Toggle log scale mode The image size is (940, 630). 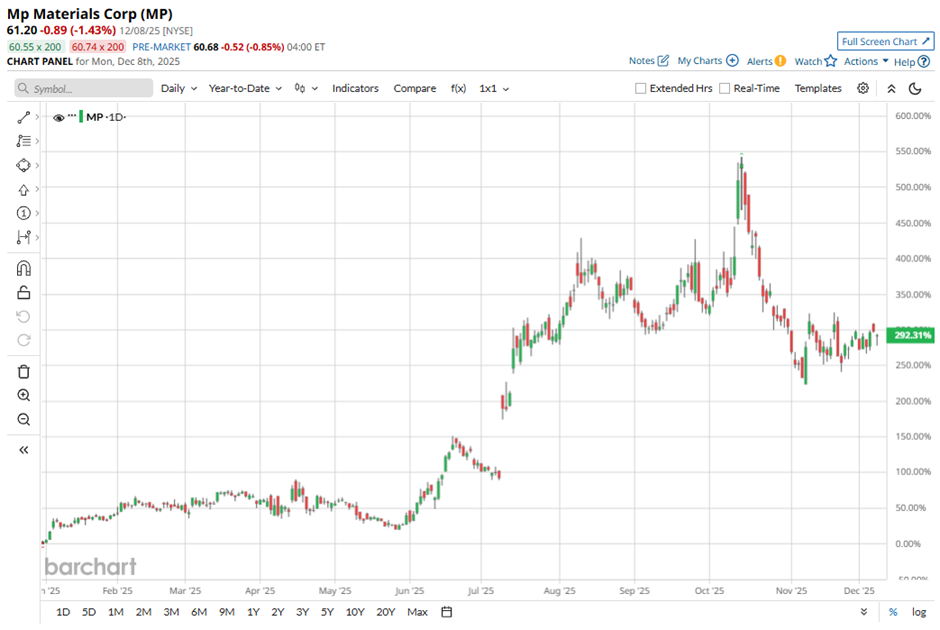click(919, 612)
